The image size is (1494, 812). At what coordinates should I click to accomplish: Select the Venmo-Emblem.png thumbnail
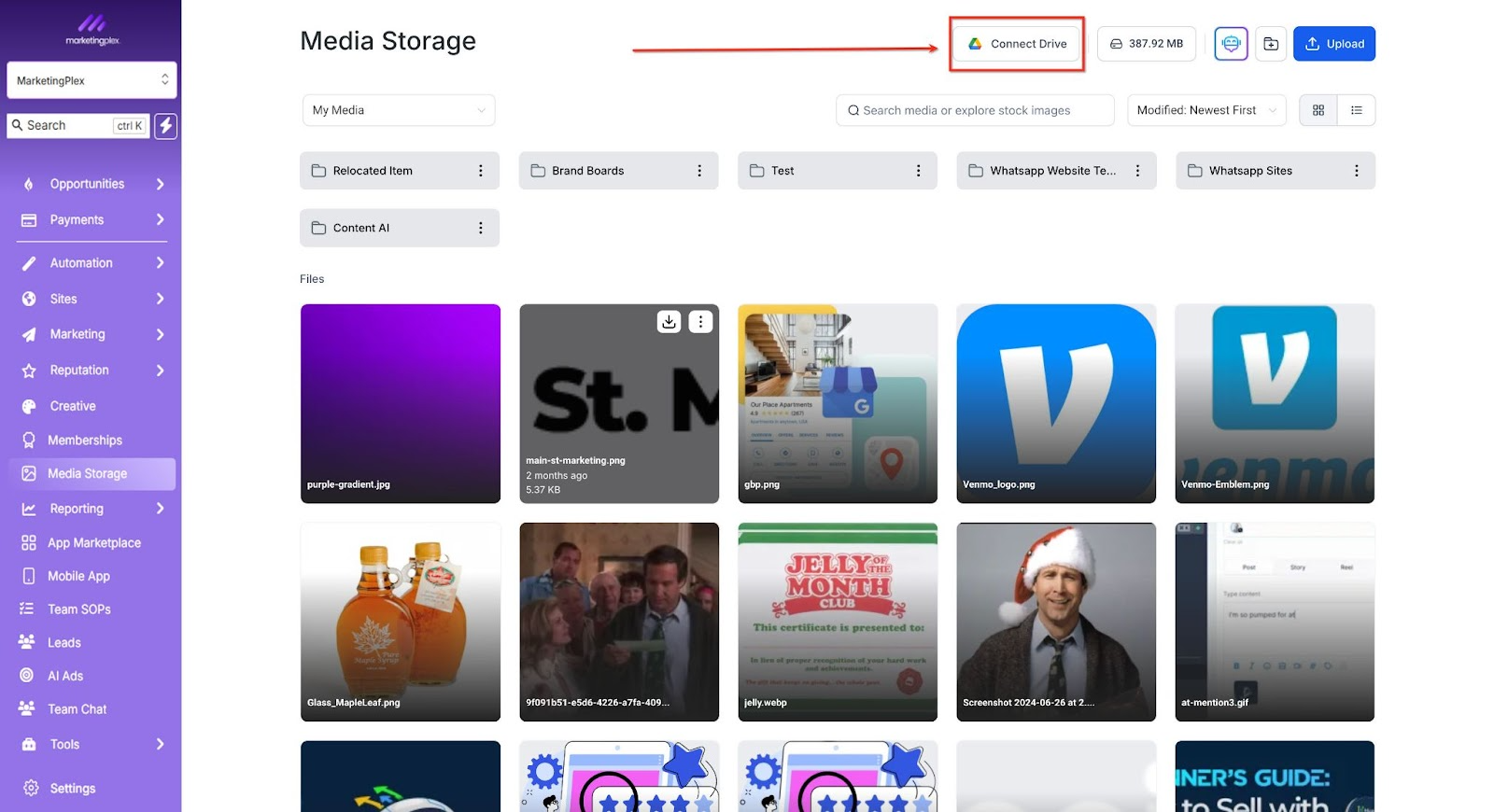(1275, 403)
